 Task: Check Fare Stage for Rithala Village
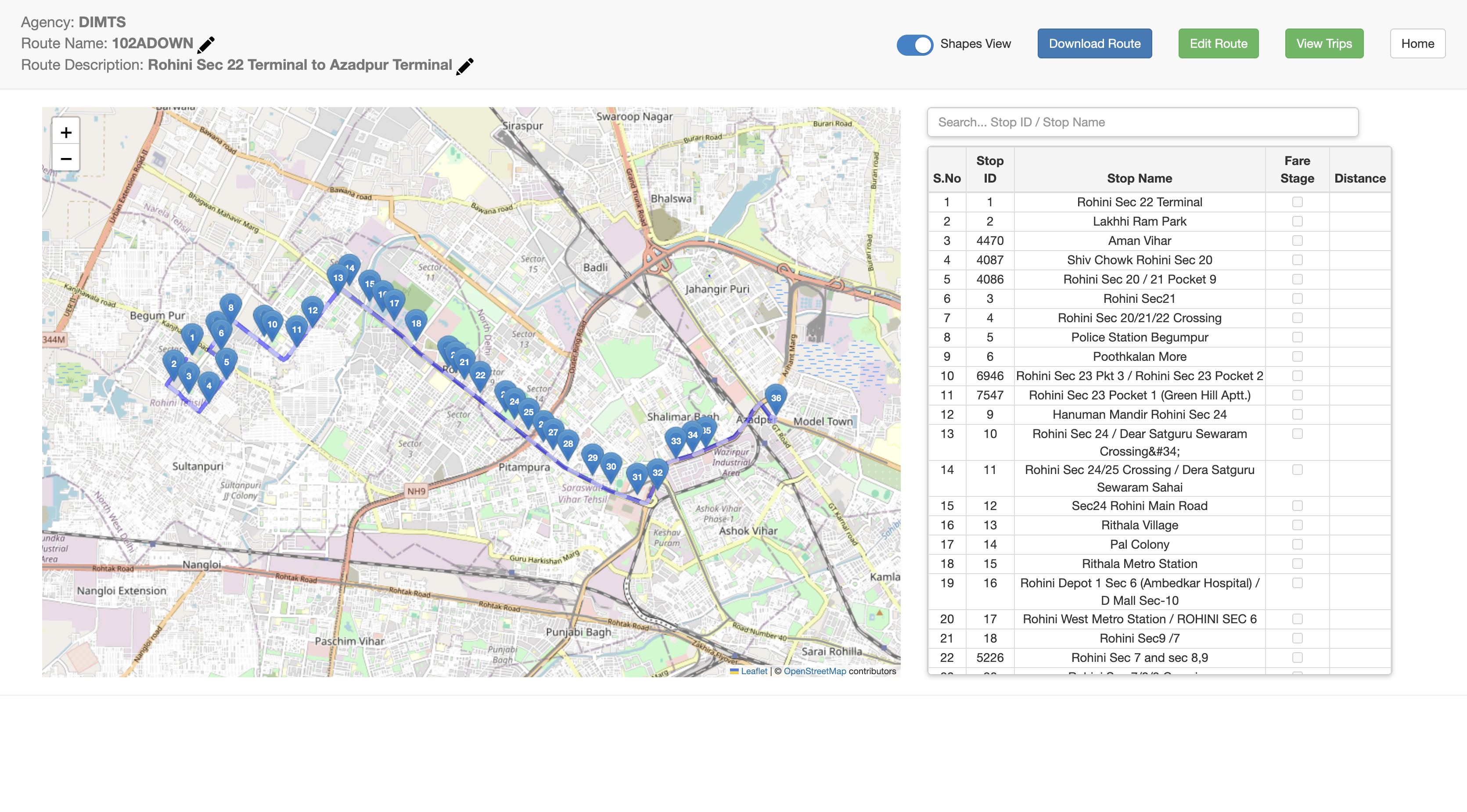click(x=1297, y=525)
